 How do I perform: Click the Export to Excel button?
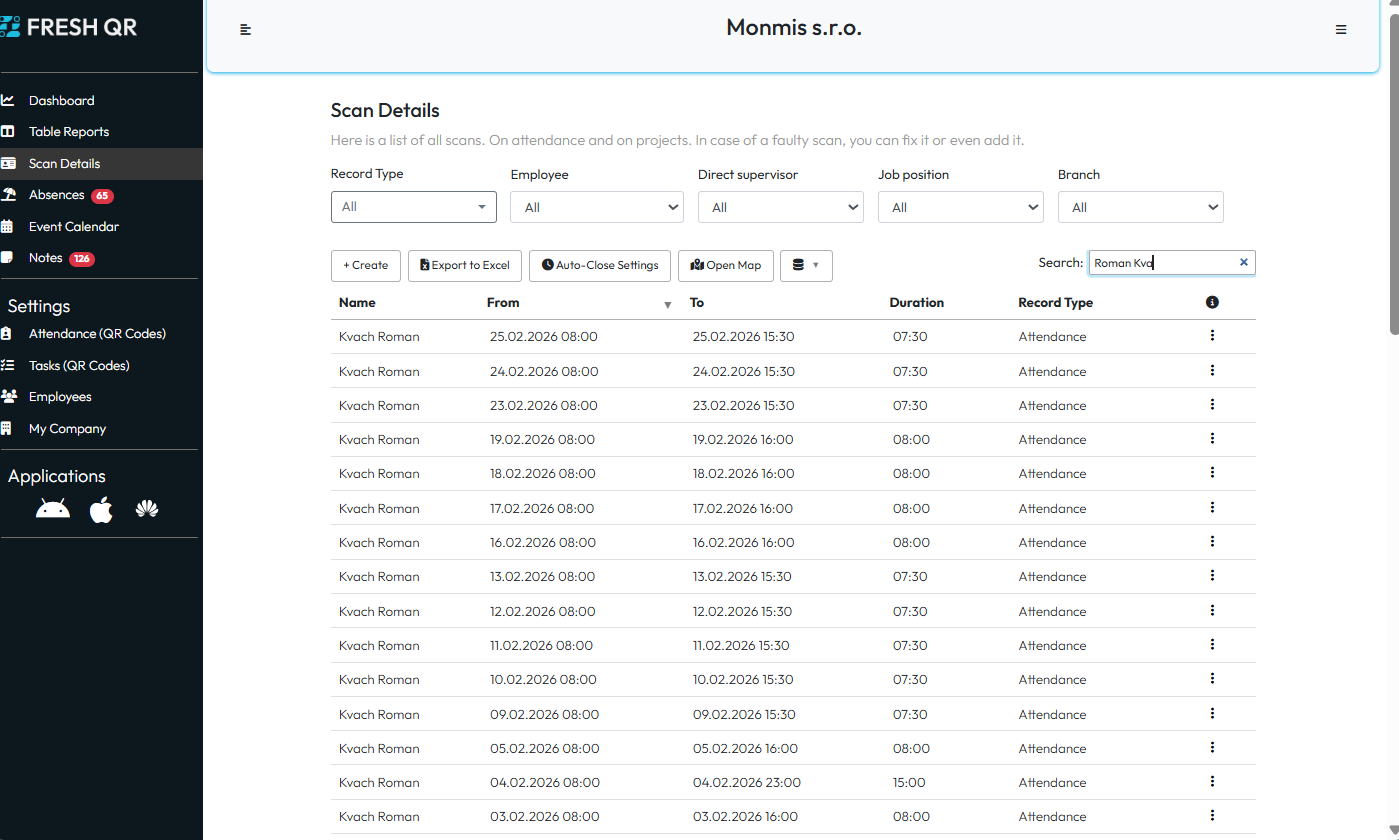[x=465, y=266]
